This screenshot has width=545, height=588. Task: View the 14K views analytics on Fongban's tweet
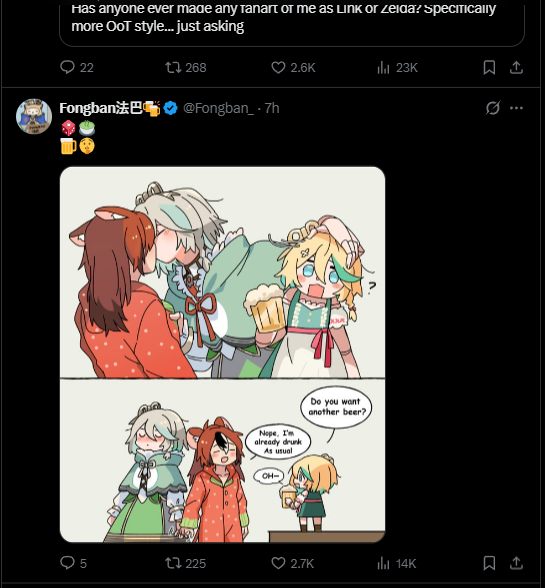396,563
